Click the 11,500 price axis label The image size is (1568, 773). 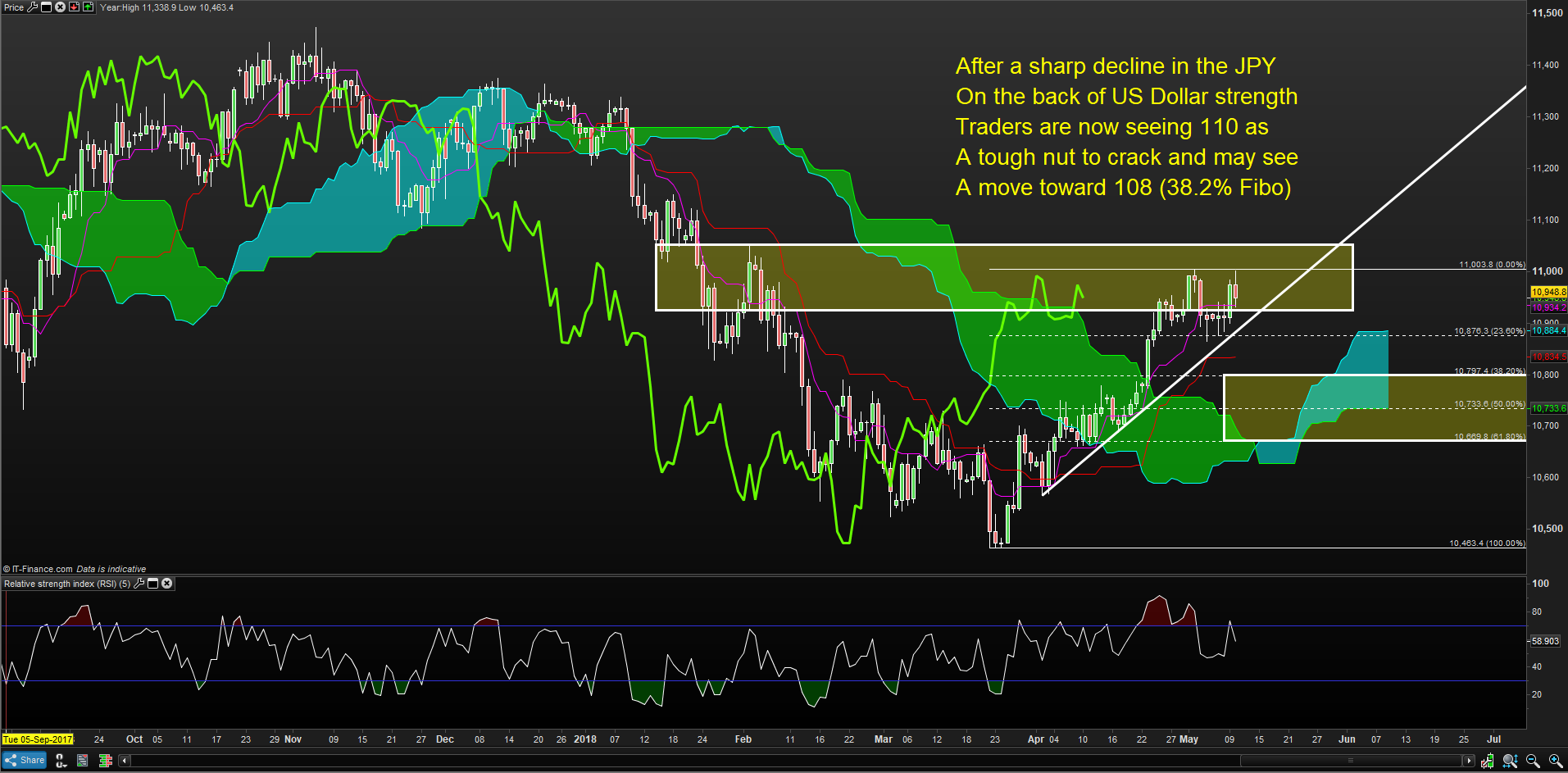coord(1548,13)
